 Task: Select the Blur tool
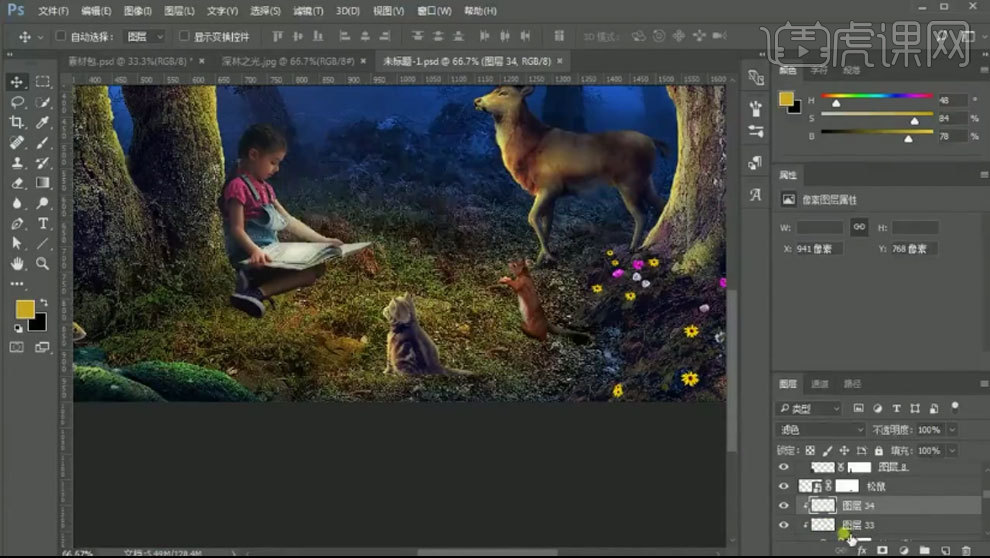click(x=17, y=203)
